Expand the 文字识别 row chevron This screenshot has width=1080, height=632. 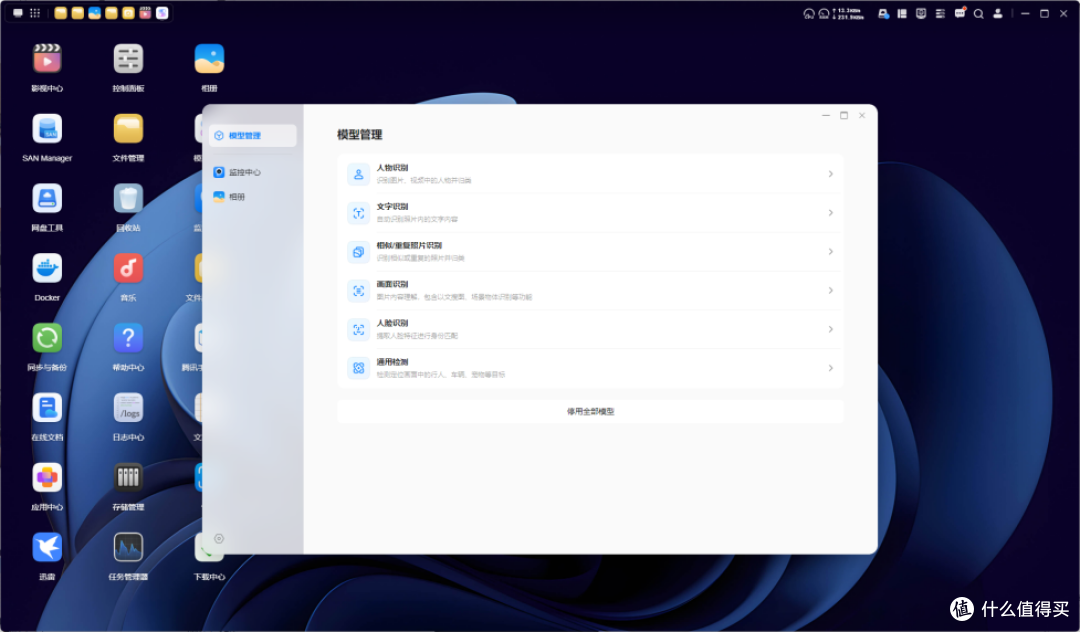tap(831, 213)
